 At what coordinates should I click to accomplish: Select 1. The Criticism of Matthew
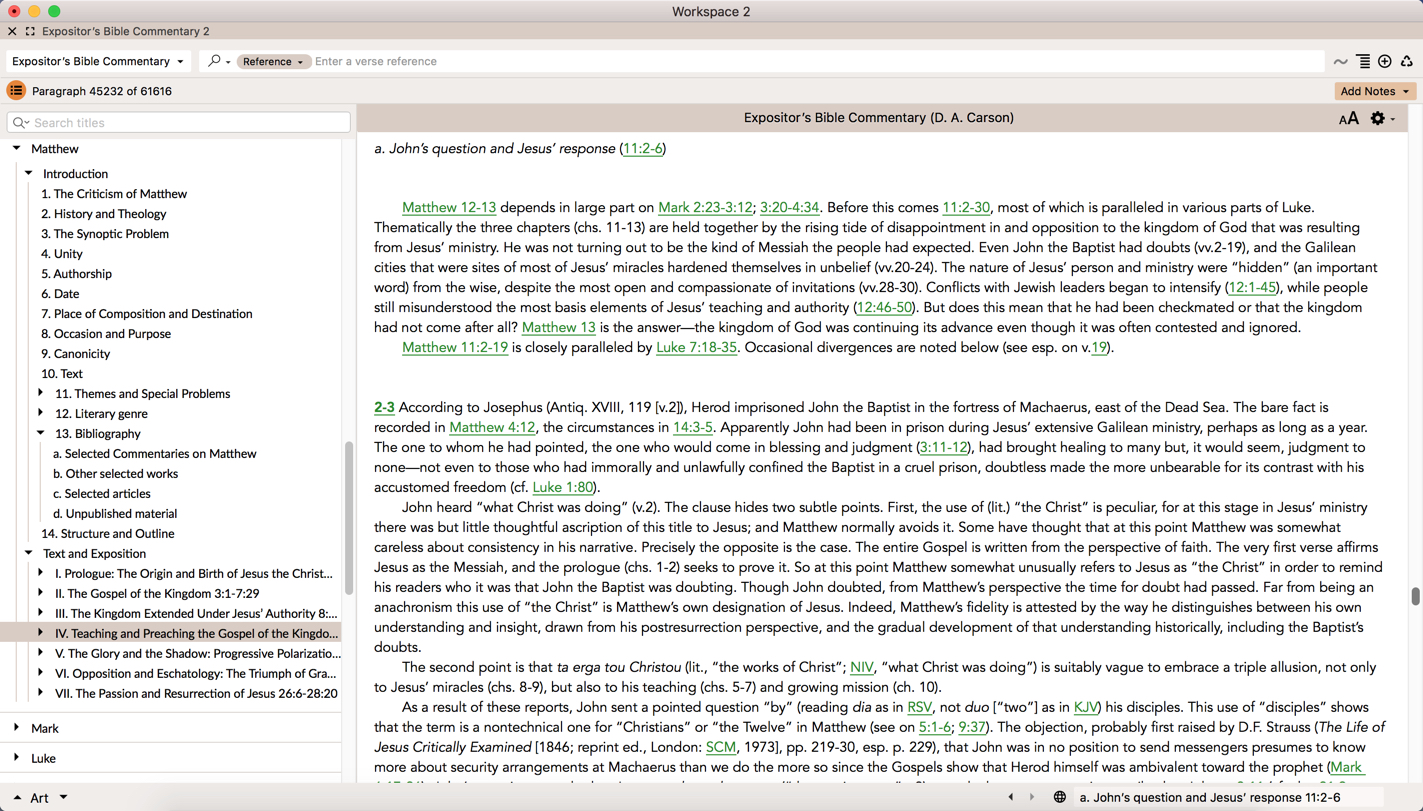pyautogui.click(x=114, y=194)
